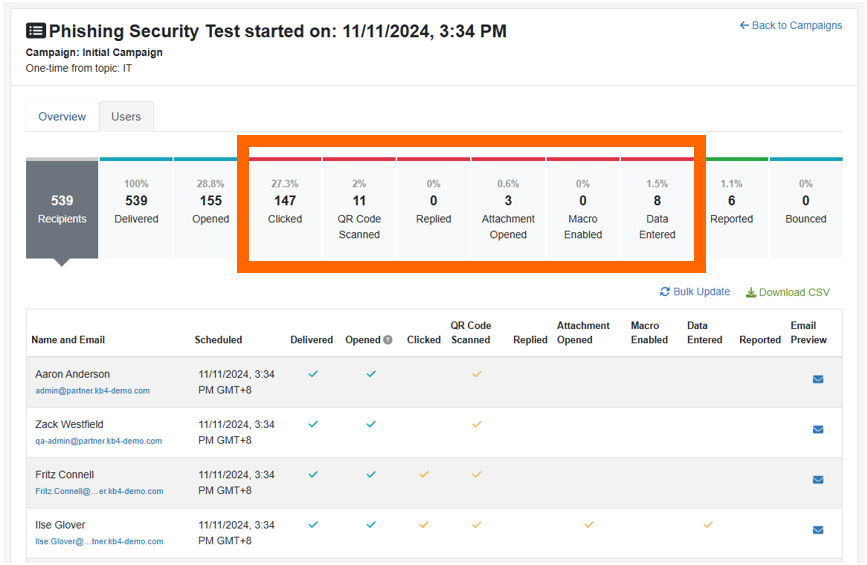Filter by the 0 Macro Enabled tile
The height and width of the screenshot is (565, 867).
coord(583,208)
